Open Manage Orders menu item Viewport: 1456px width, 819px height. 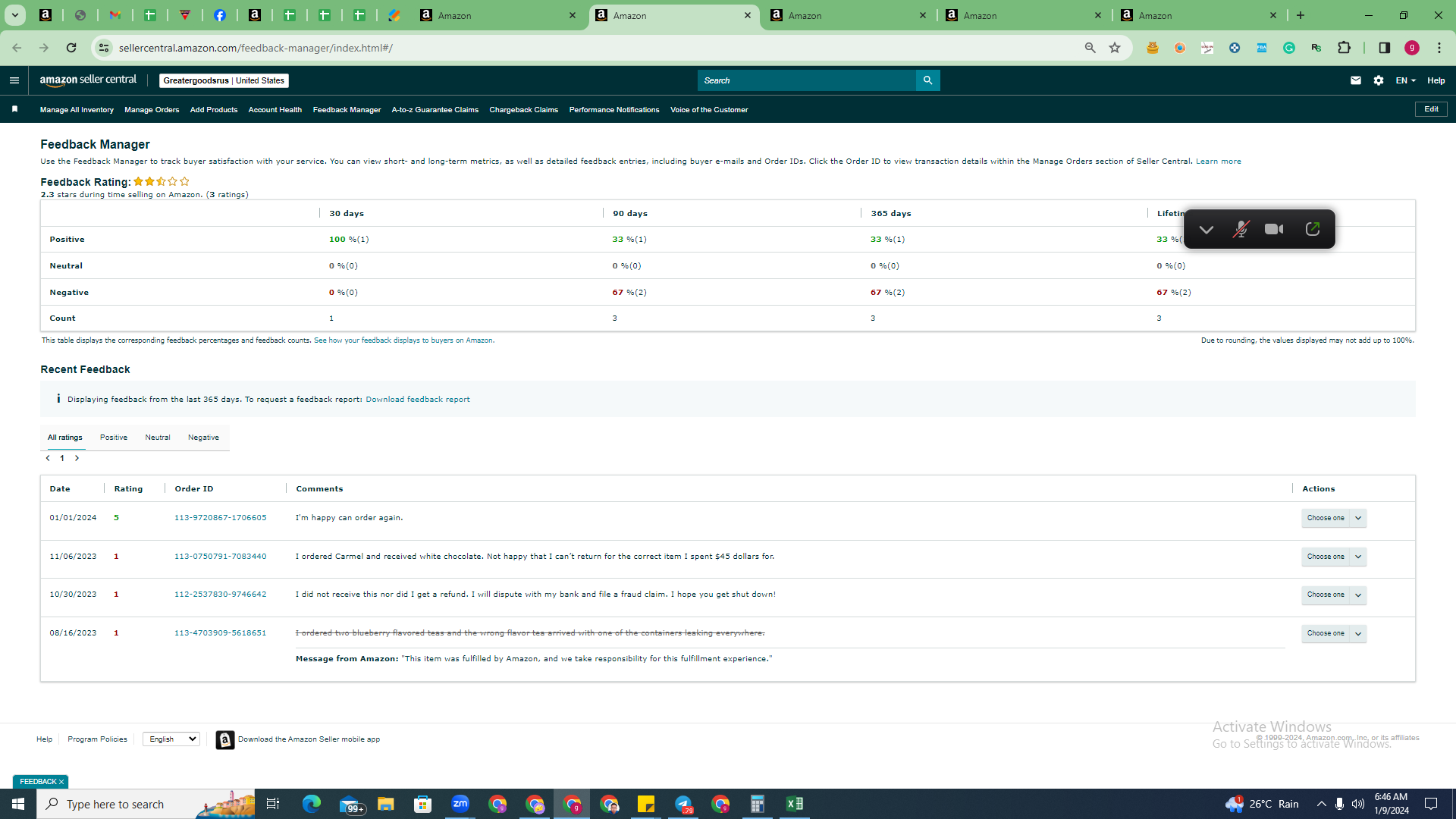[152, 110]
